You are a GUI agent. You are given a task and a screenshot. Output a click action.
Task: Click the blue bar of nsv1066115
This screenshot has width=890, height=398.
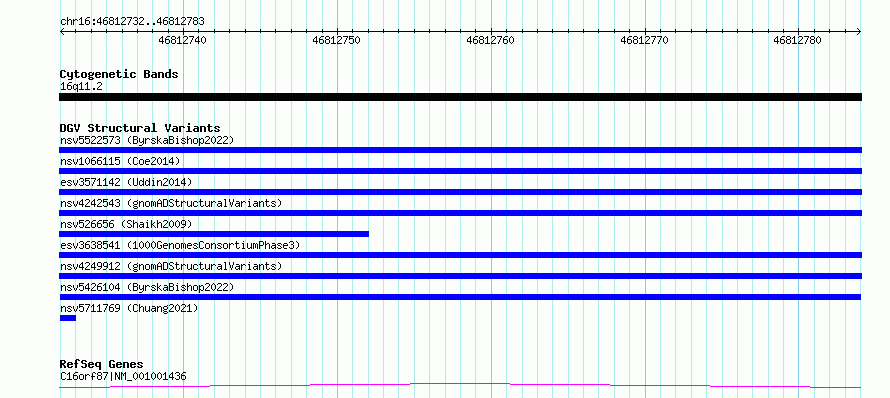[x=460, y=171]
